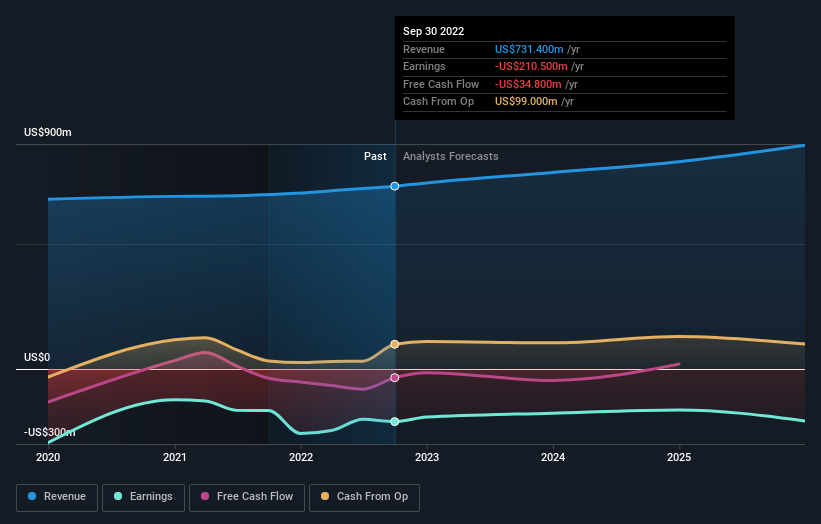Click the 2024 x-axis label
The image size is (821, 524).
point(553,458)
